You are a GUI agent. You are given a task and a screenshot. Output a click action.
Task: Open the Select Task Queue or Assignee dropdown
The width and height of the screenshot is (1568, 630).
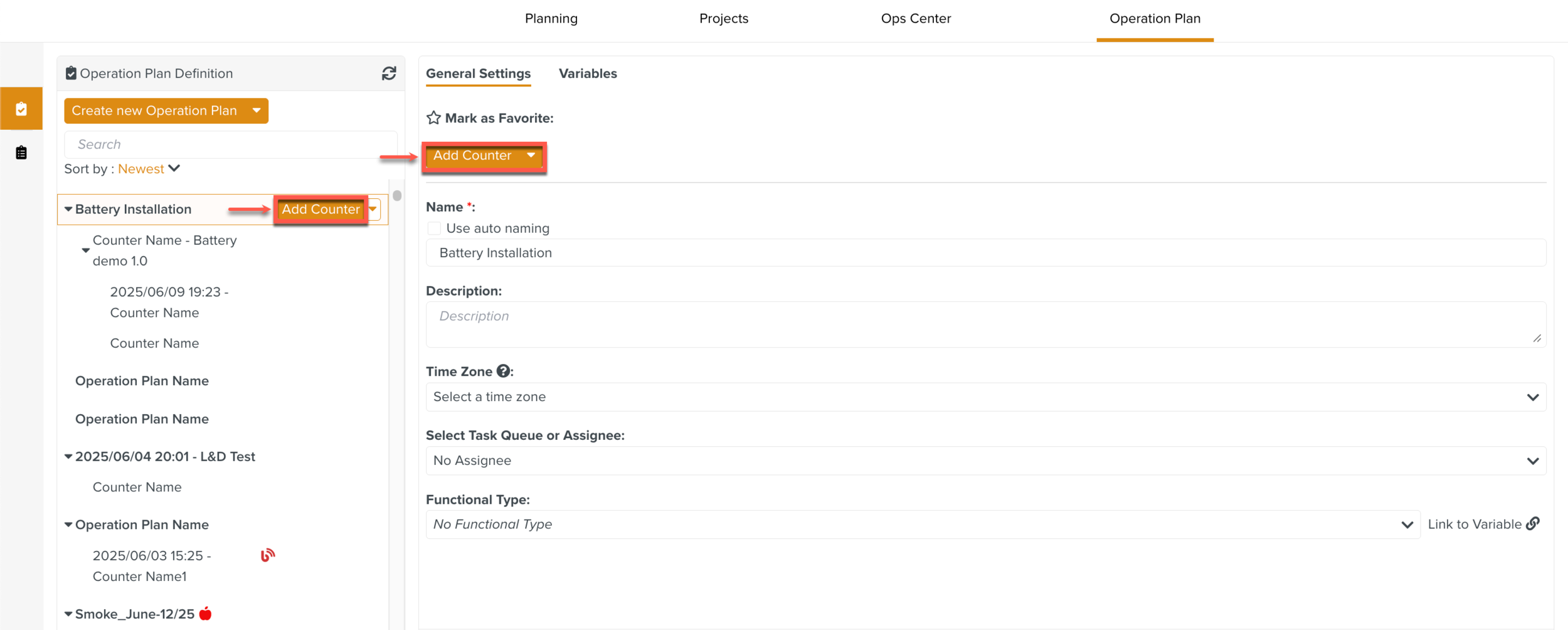click(x=985, y=461)
